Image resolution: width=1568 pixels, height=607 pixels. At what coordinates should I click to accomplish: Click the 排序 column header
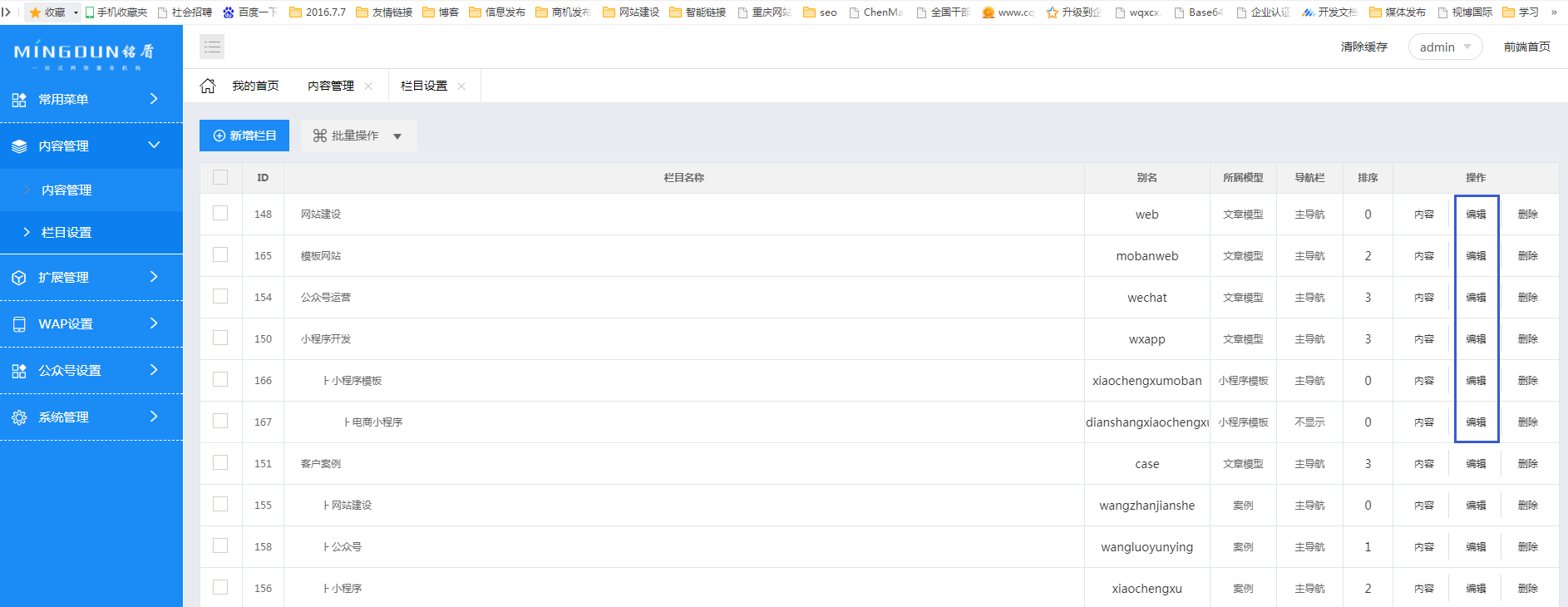pyautogui.click(x=1368, y=178)
